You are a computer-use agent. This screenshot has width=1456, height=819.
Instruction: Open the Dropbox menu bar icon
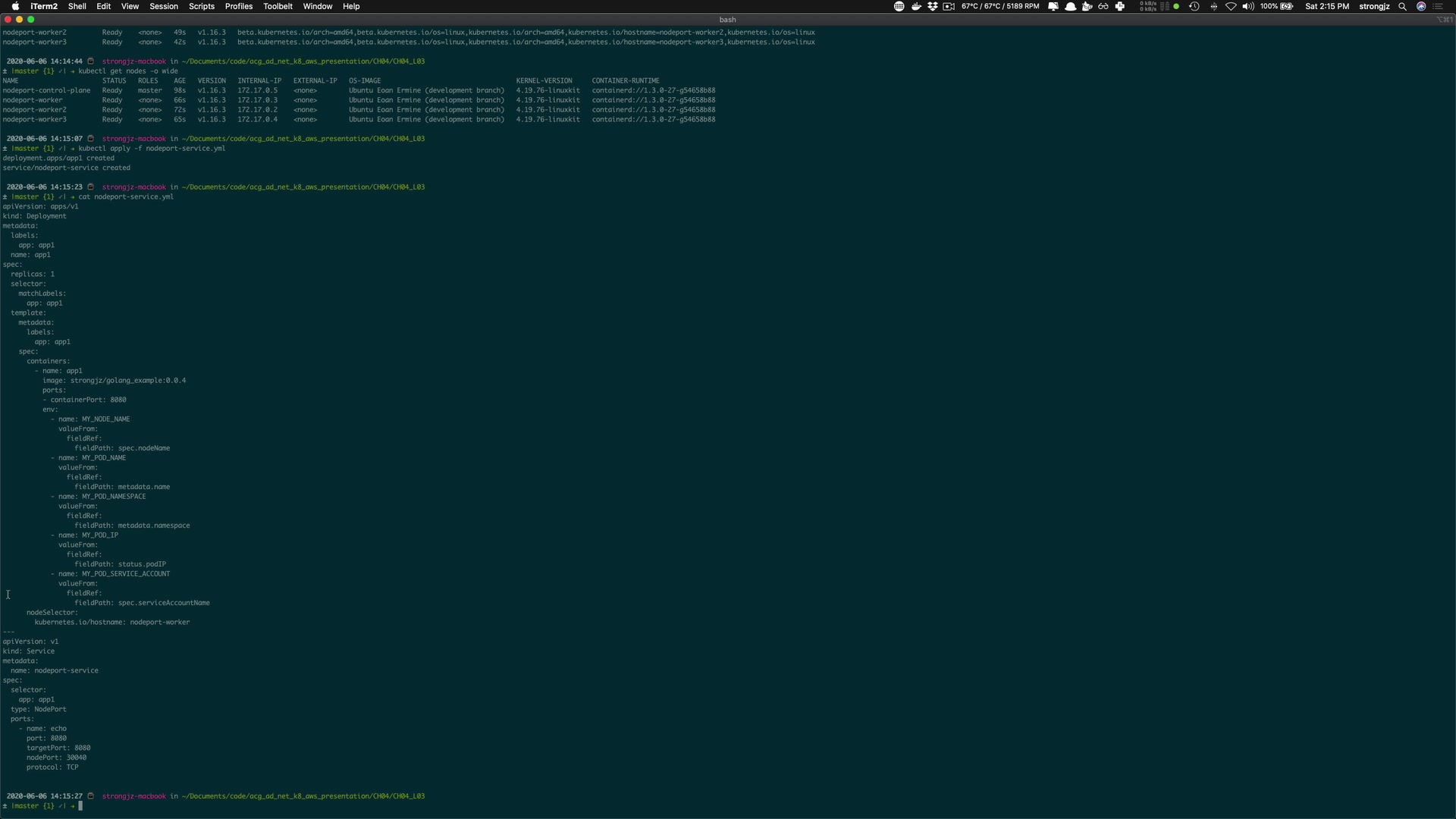933,6
